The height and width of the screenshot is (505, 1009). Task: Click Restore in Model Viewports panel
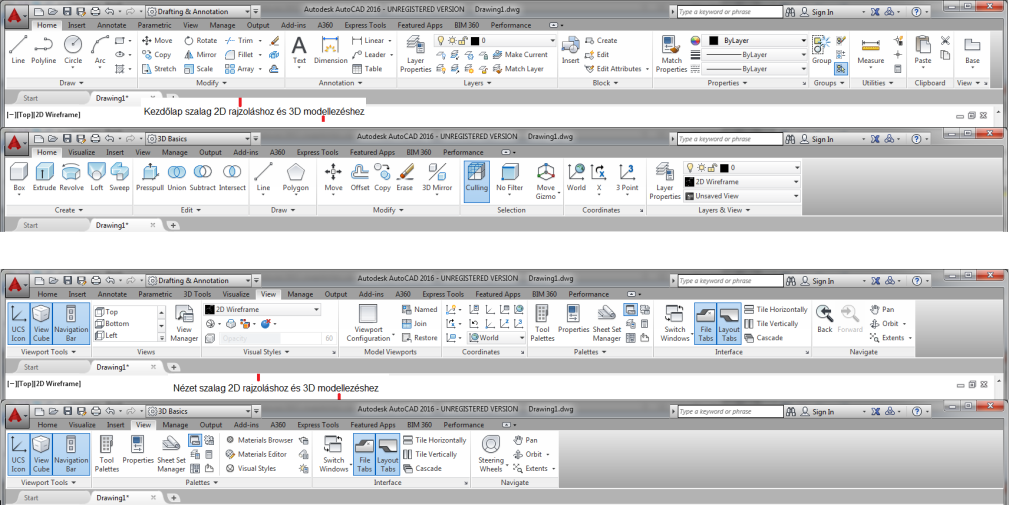click(x=420, y=338)
